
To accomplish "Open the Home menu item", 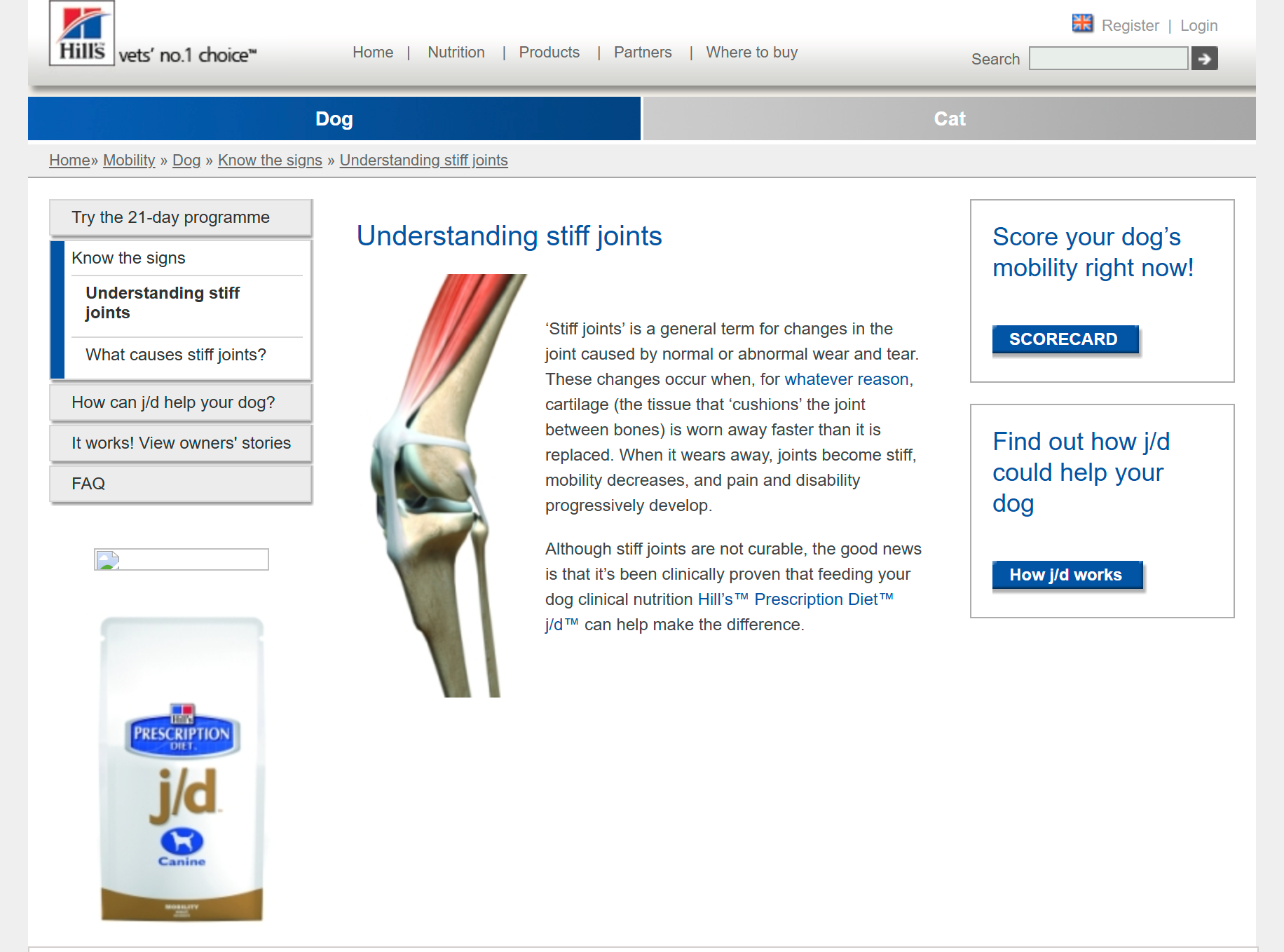I will [373, 53].
